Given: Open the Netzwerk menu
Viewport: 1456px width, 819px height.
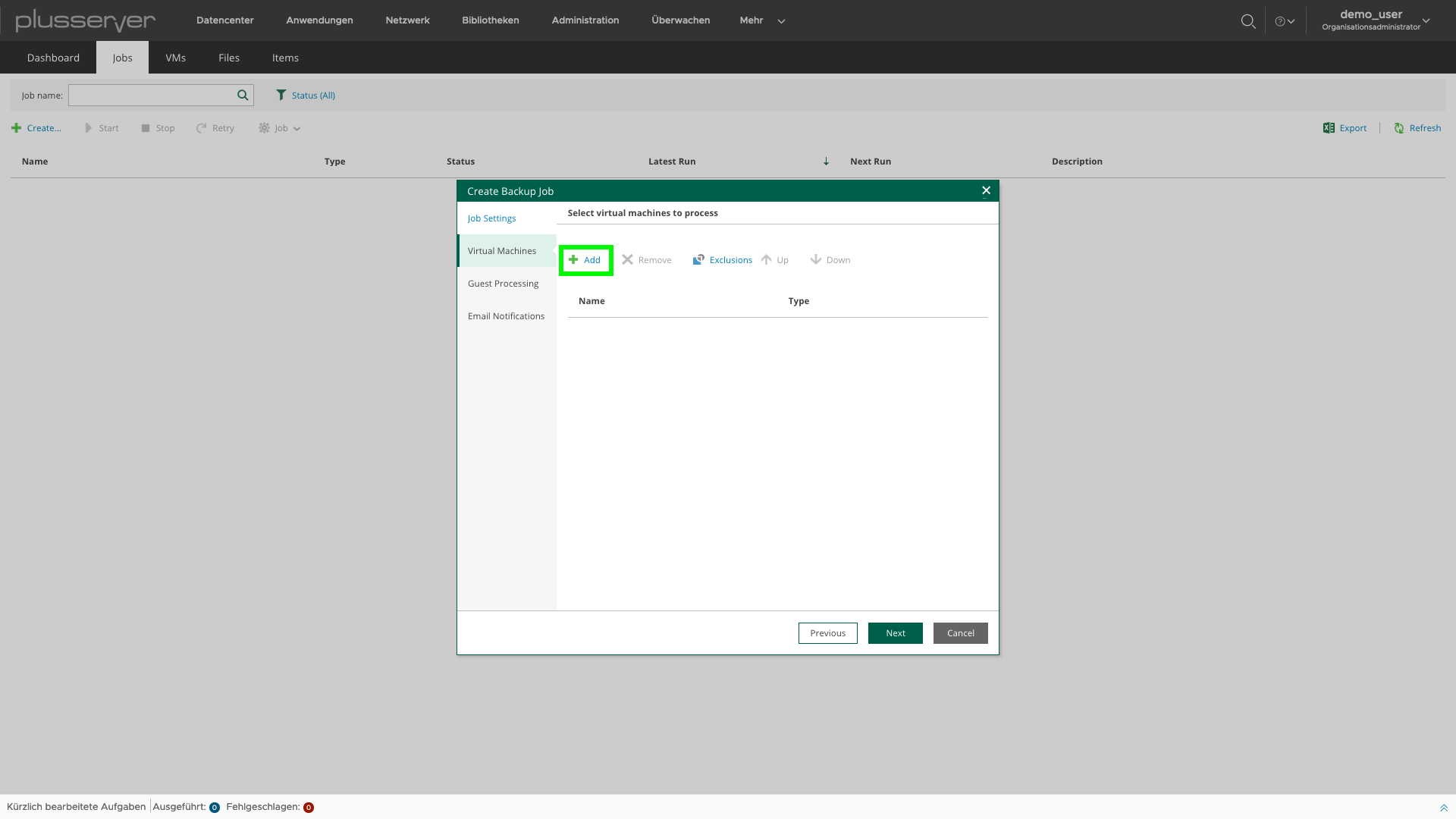Looking at the screenshot, I should (407, 20).
